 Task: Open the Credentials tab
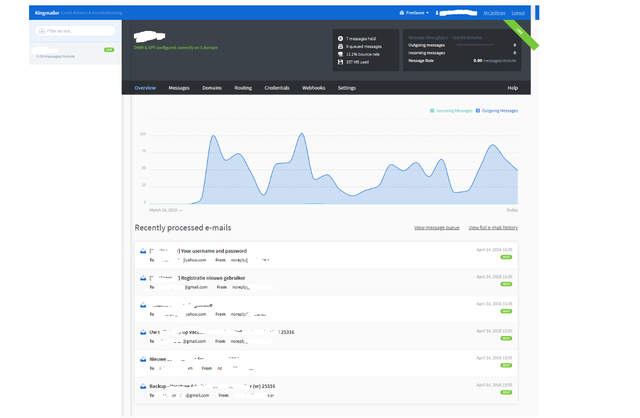tap(277, 88)
